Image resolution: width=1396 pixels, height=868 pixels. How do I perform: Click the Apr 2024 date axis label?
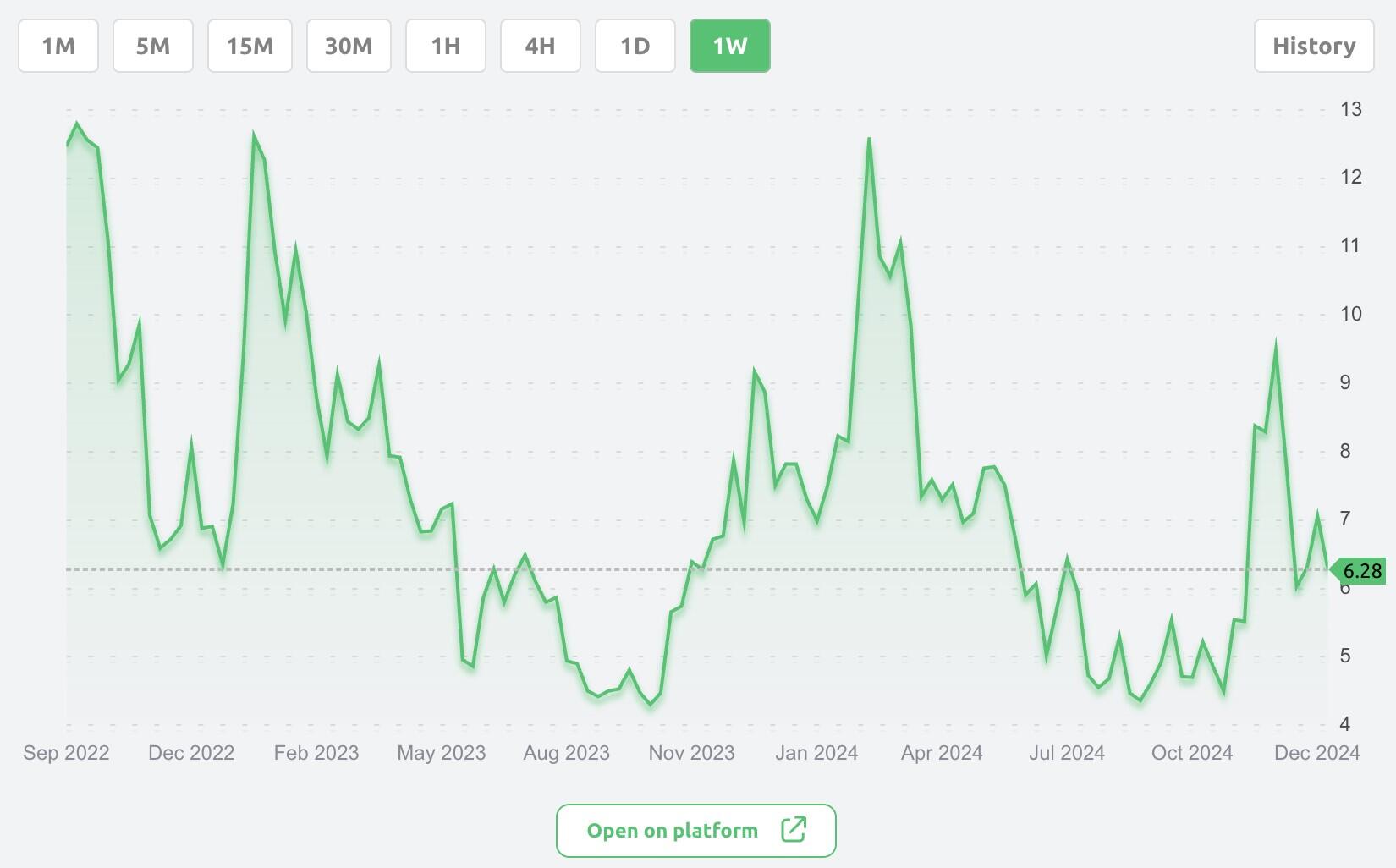point(942,753)
